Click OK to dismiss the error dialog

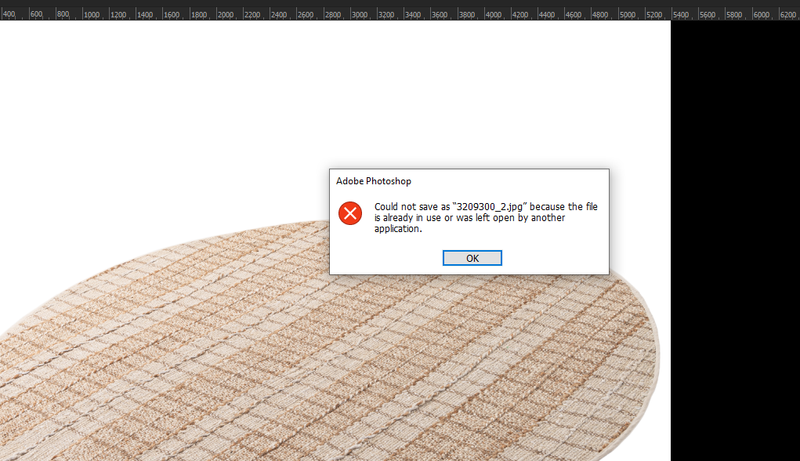tap(472, 258)
